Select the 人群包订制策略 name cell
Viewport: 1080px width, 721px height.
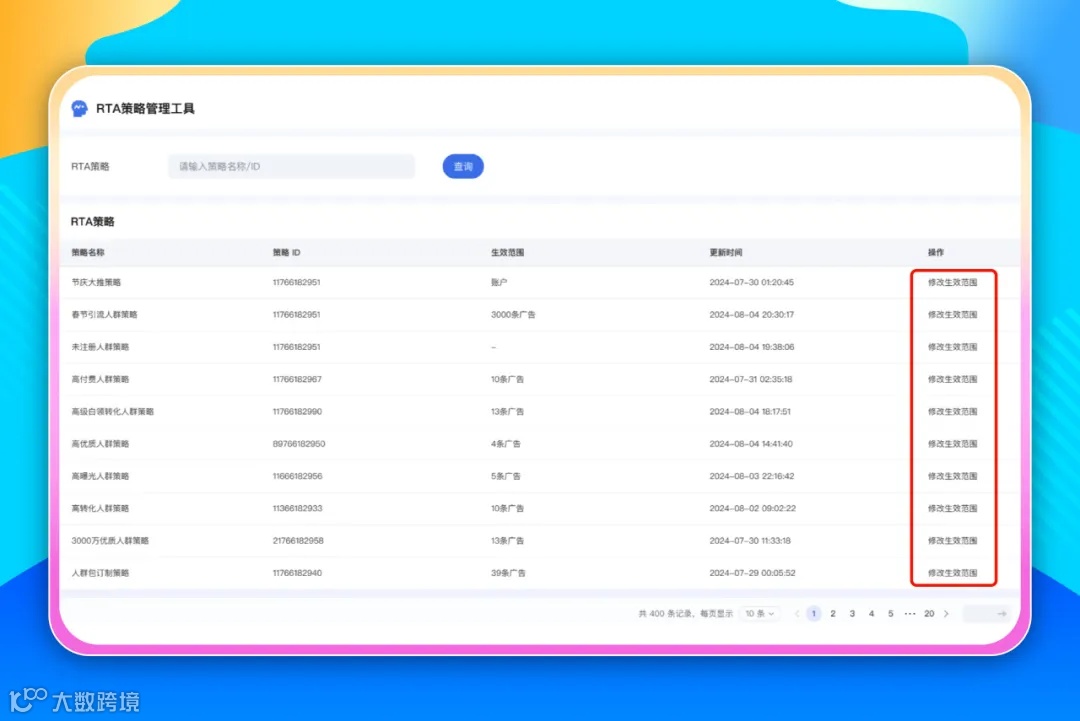(x=100, y=573)
